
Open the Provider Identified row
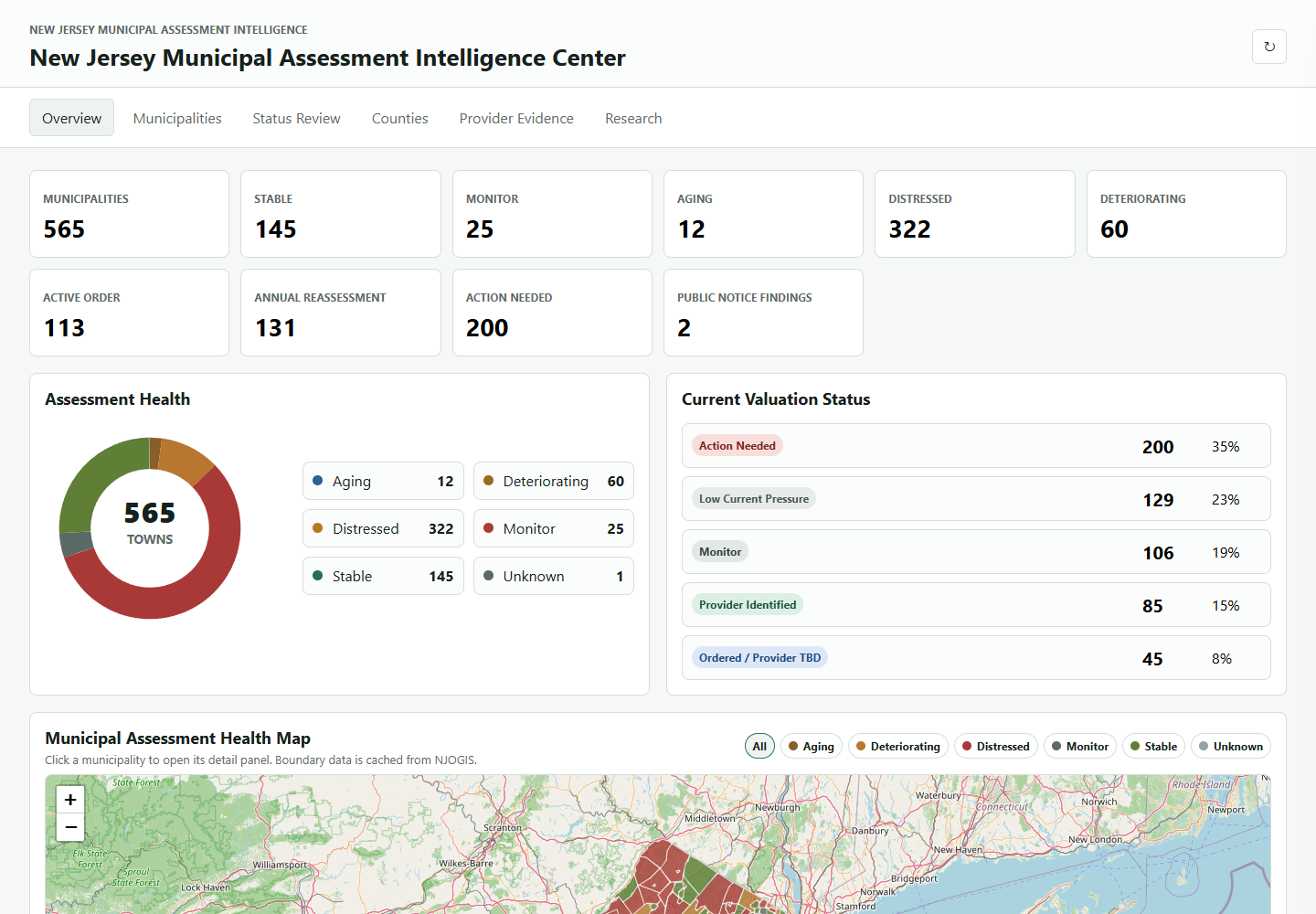click(x=976, y=605)
